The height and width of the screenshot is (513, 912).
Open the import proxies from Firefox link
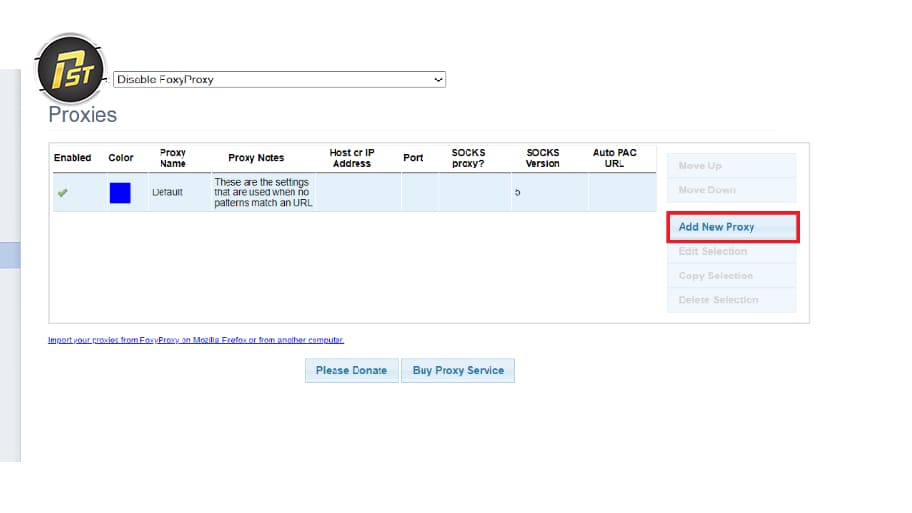pos(195,340)
